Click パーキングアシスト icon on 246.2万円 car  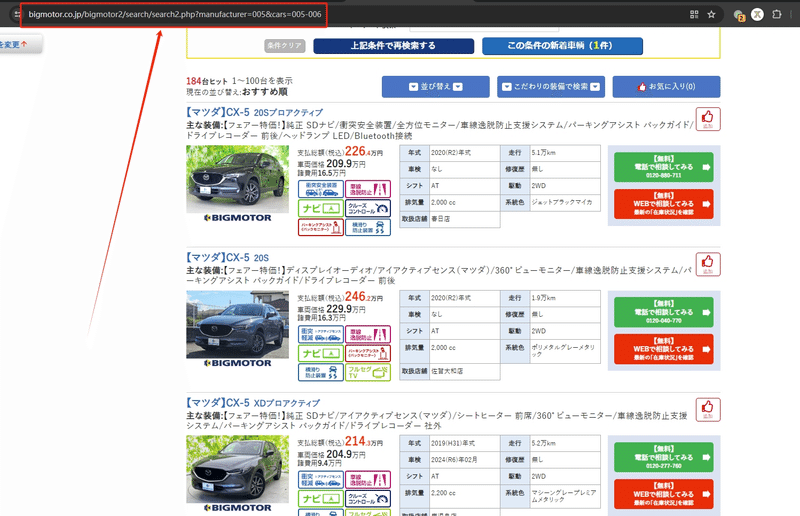368,353
